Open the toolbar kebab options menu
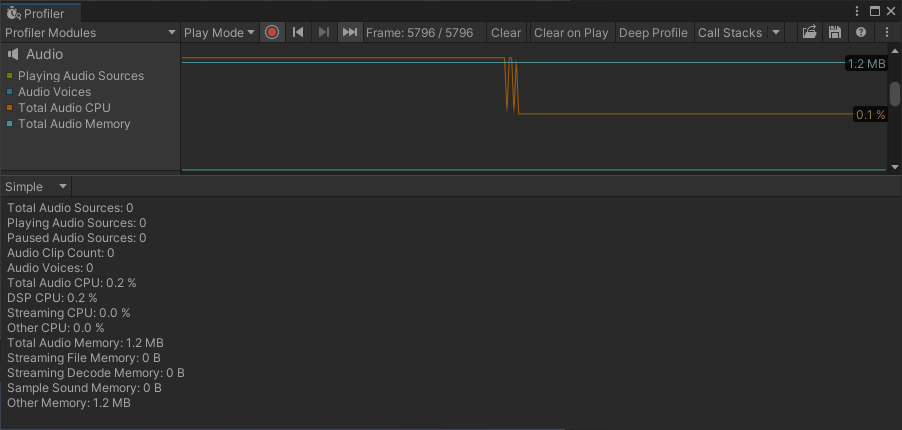Viewport: 902px width, 430px height. tap(887, 32)
